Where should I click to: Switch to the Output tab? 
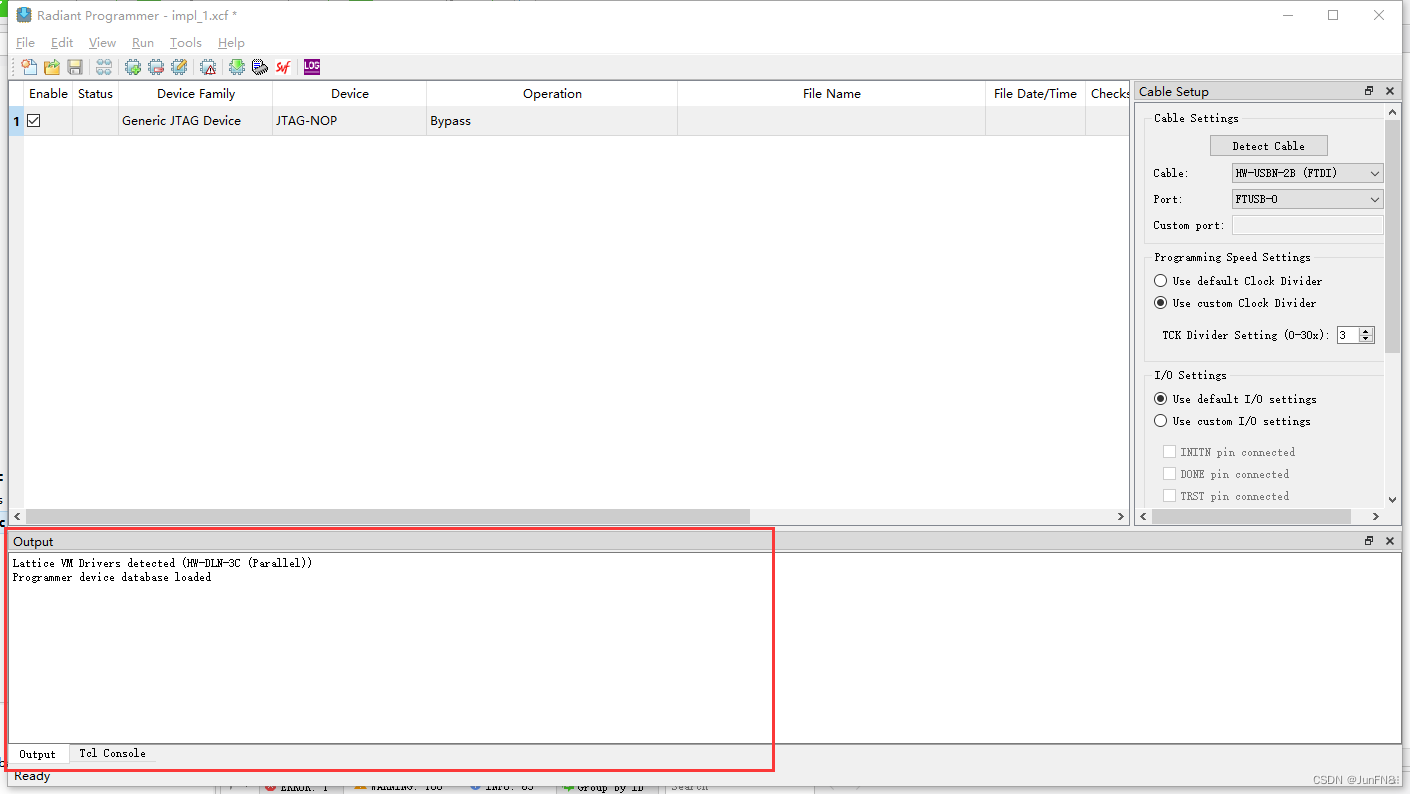pos(38,754)
